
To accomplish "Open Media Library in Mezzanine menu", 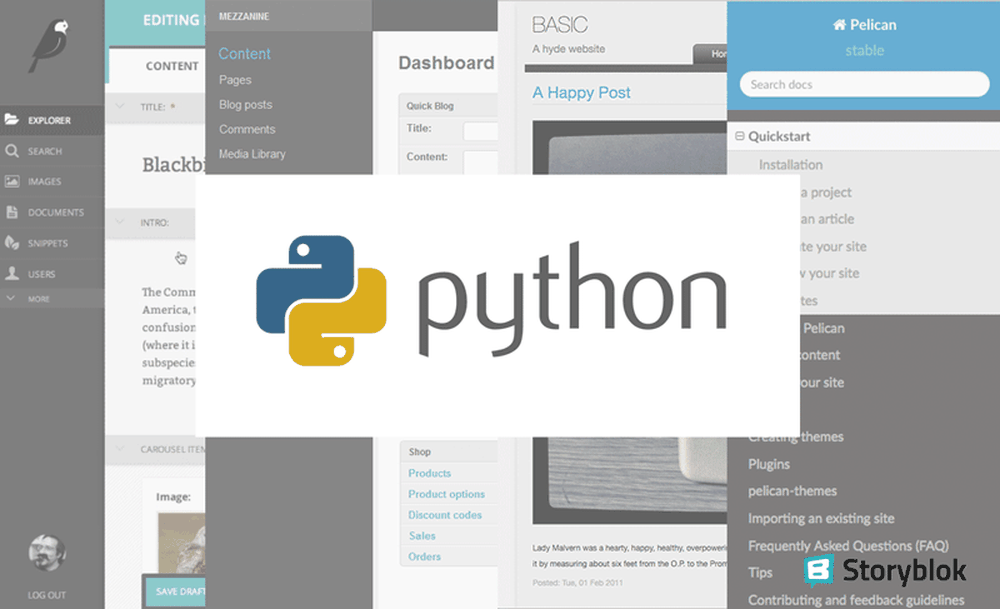I will (x=252, y=154).
